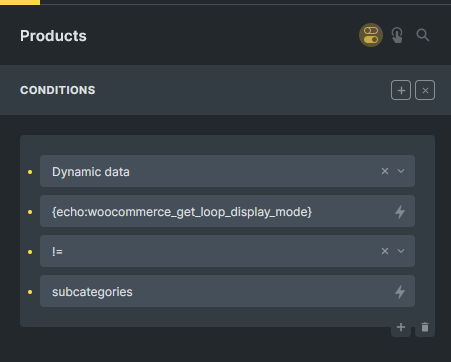Select the Products element title
451x362 pixels.
click(x=53, y=36)
